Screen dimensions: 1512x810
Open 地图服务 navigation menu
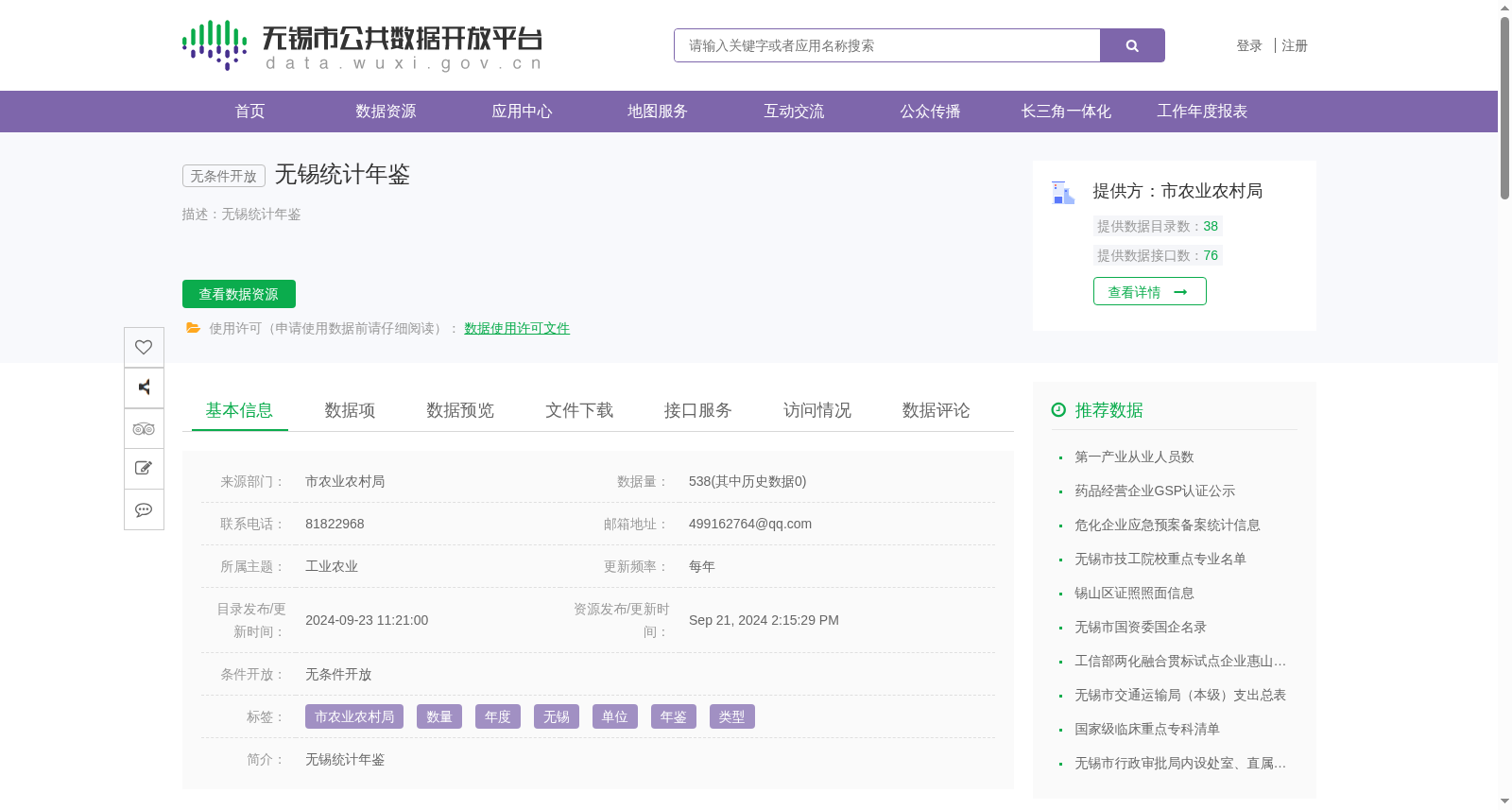click(658, 112)
